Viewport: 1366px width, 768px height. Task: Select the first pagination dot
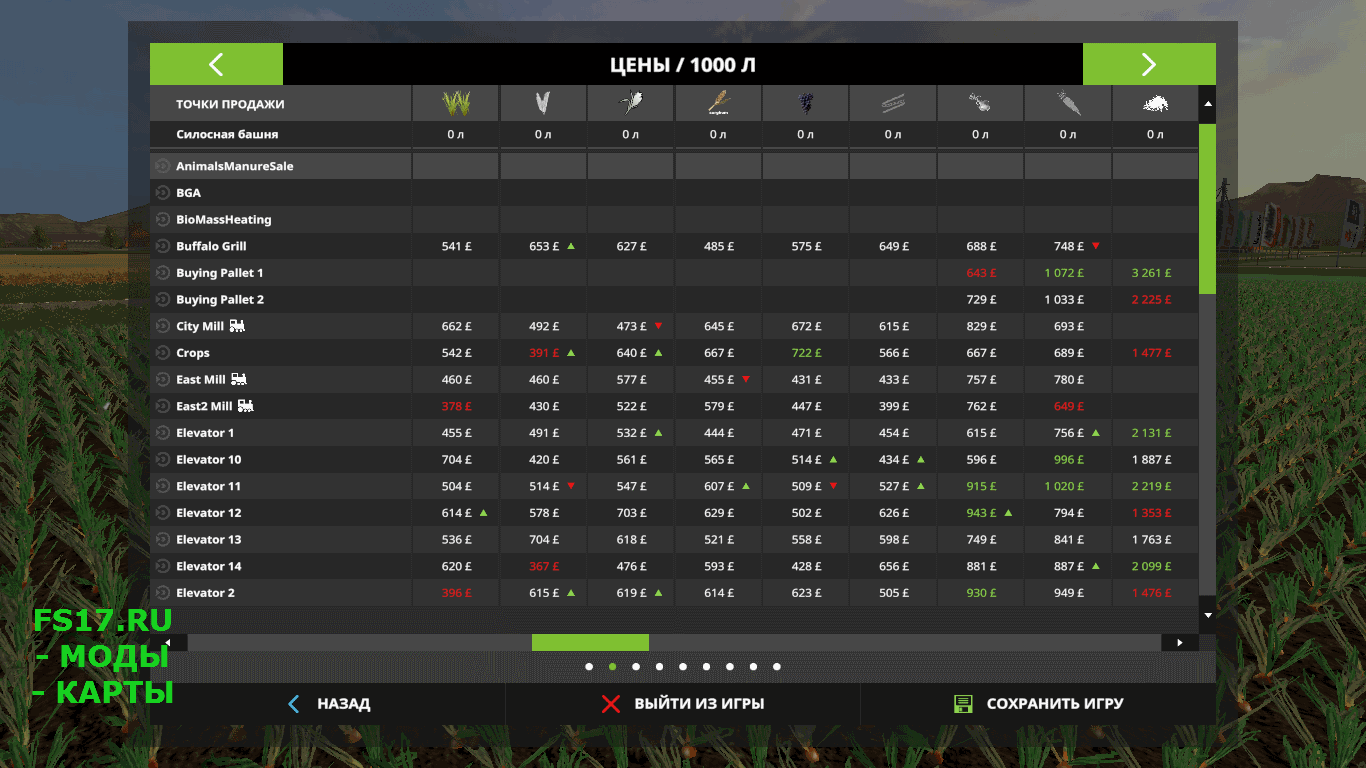click(x=589, y=667)
